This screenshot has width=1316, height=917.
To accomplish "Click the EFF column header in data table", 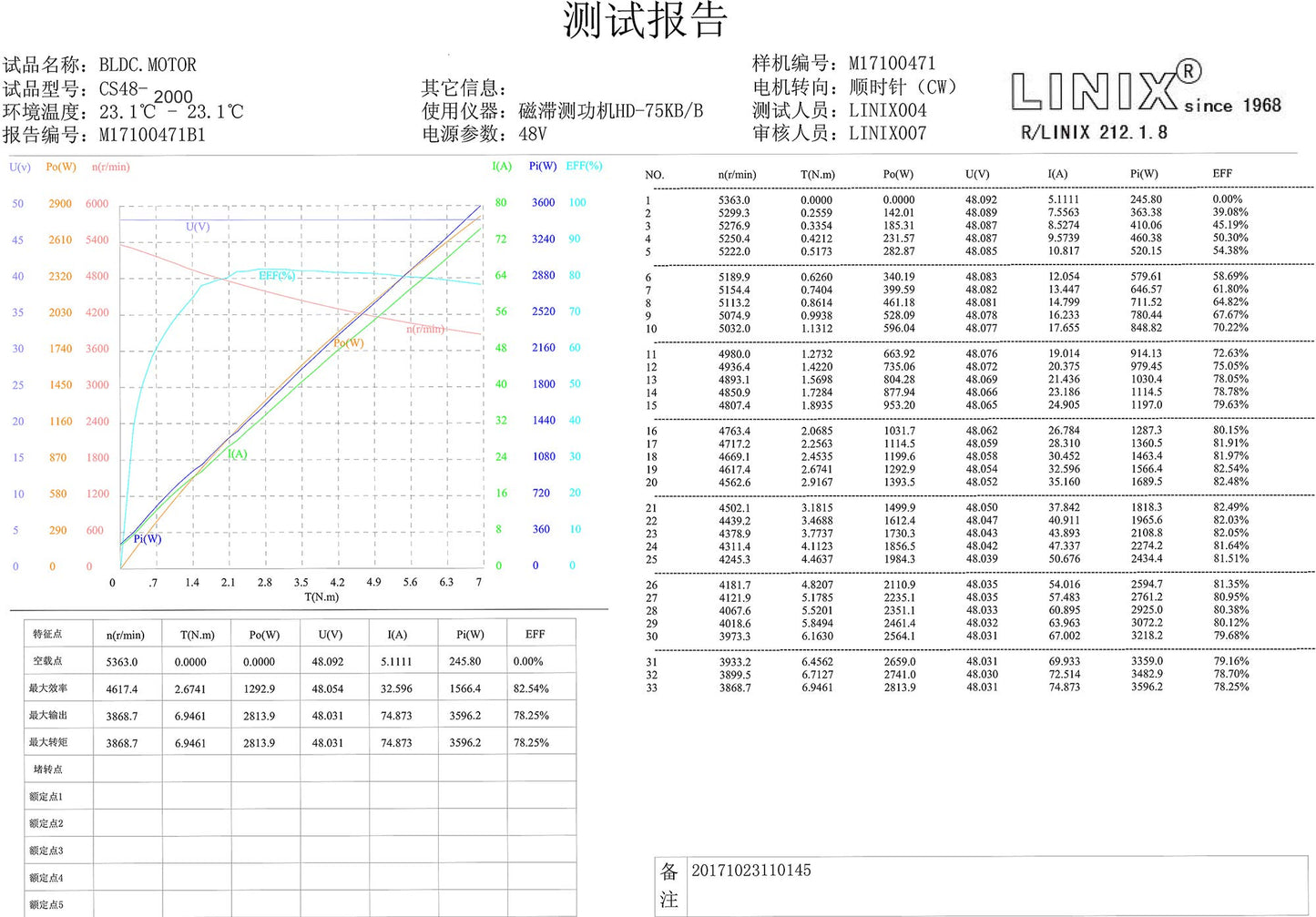I will (1222, 173).
